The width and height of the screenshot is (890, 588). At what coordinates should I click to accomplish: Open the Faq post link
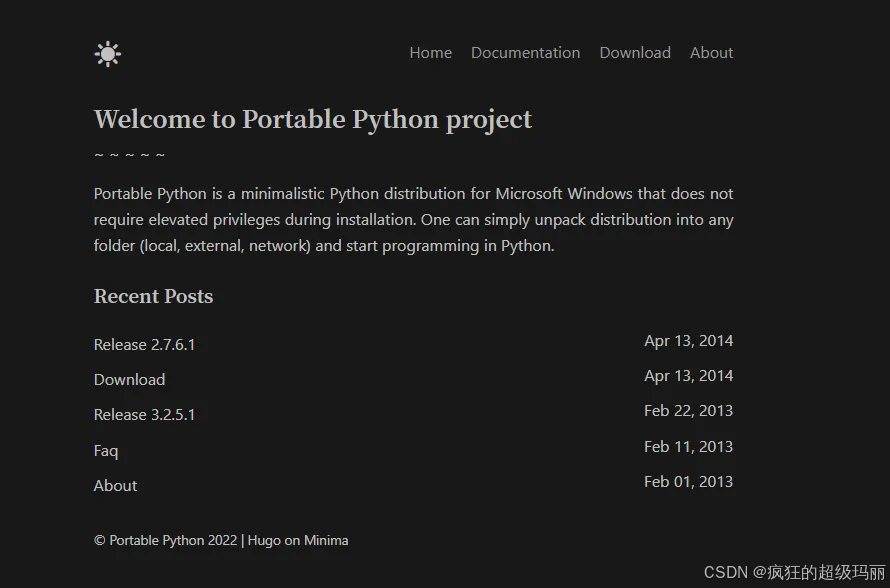click(106, 451)
